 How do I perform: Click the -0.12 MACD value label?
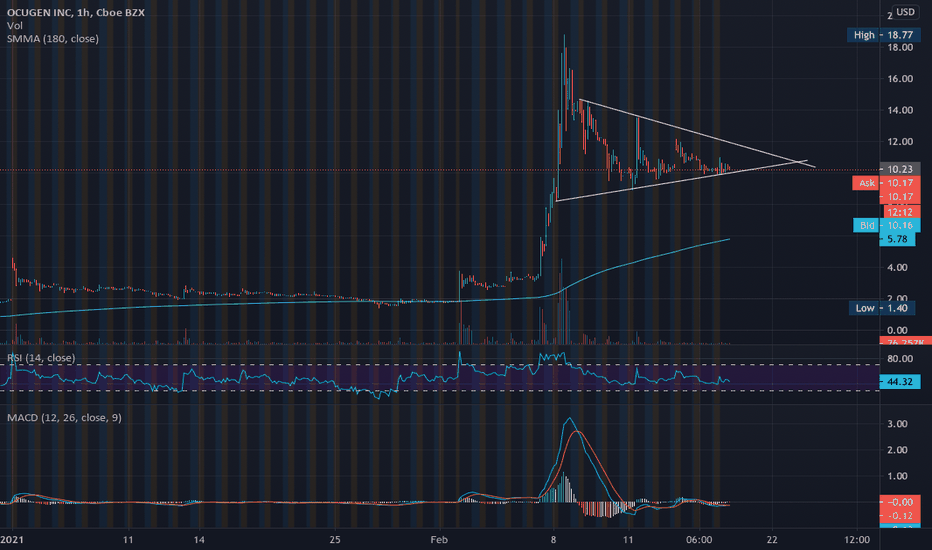(900, 516)
